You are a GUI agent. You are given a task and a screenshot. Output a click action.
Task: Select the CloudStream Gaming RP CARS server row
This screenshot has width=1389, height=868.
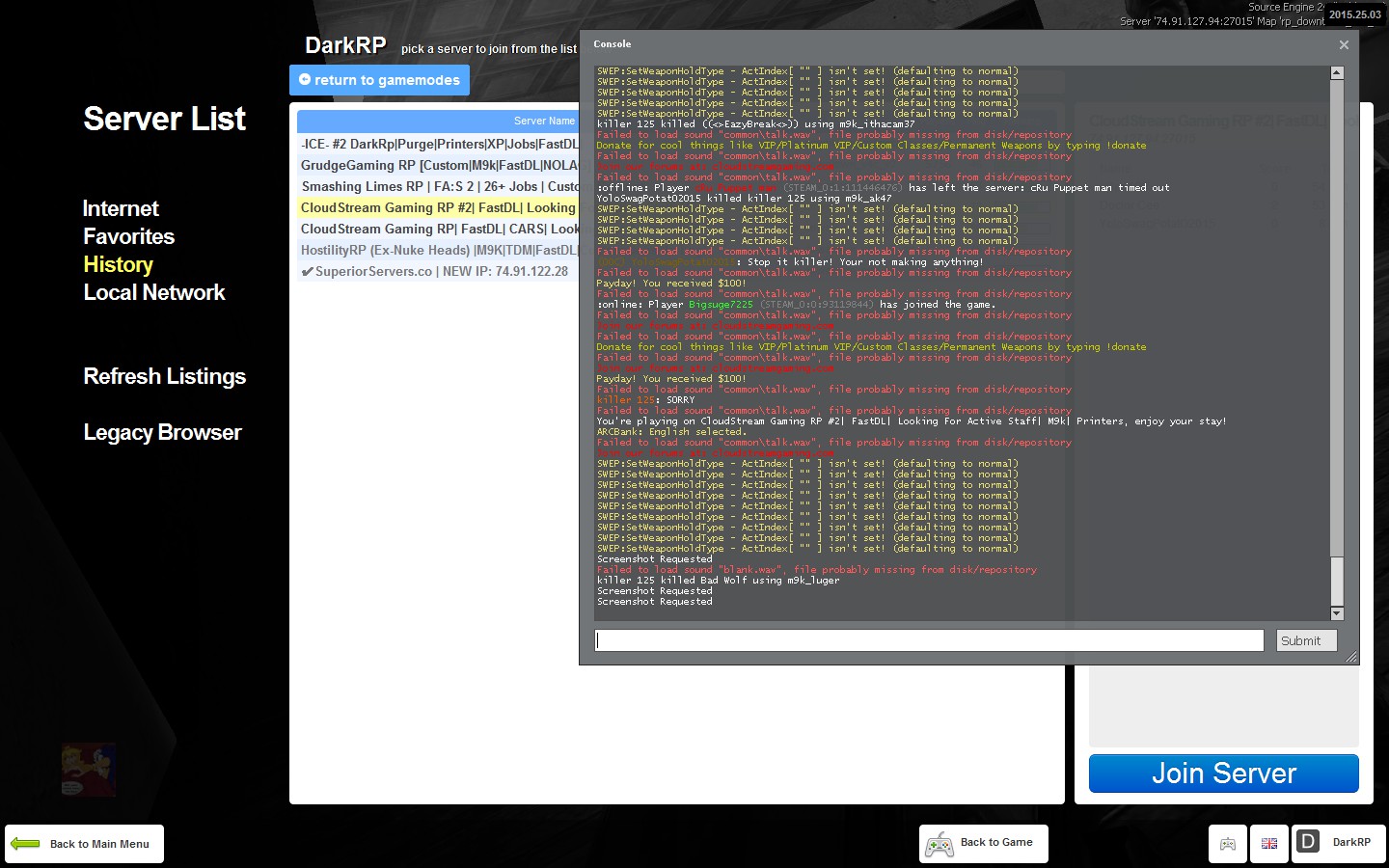(438, 229)
